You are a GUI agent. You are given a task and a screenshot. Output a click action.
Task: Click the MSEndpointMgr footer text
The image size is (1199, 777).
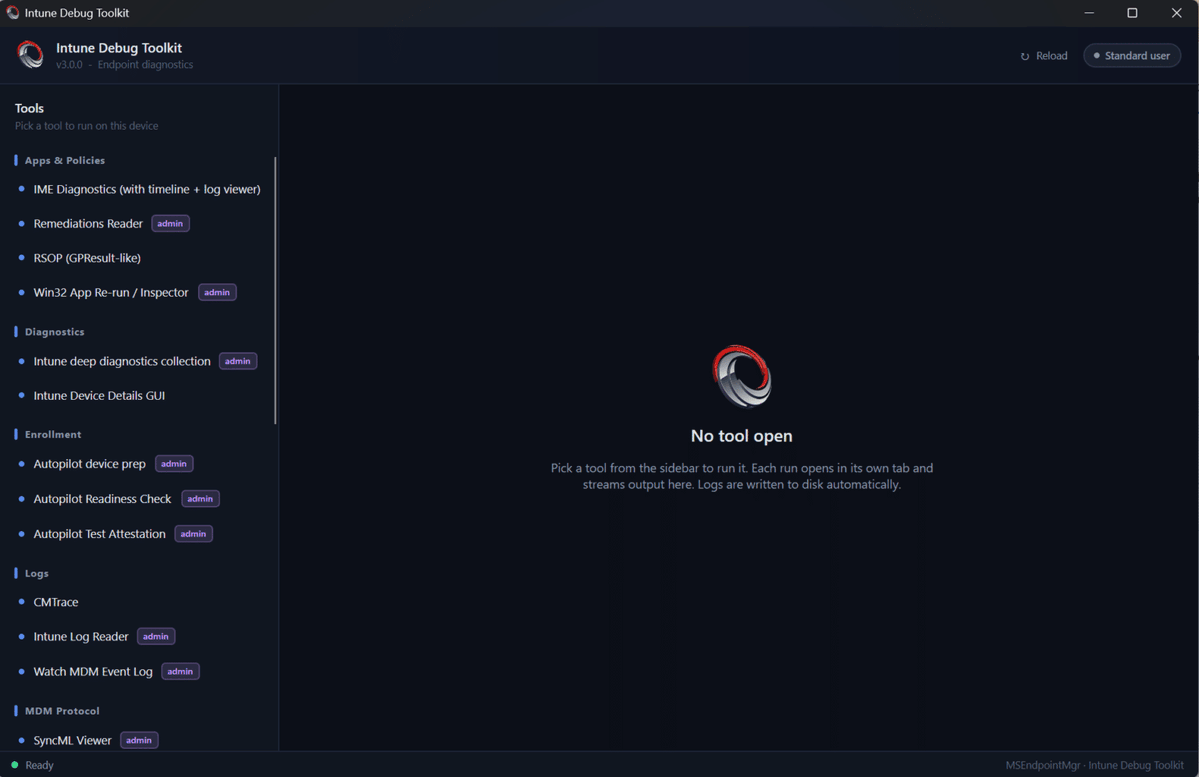point(1094,765)
